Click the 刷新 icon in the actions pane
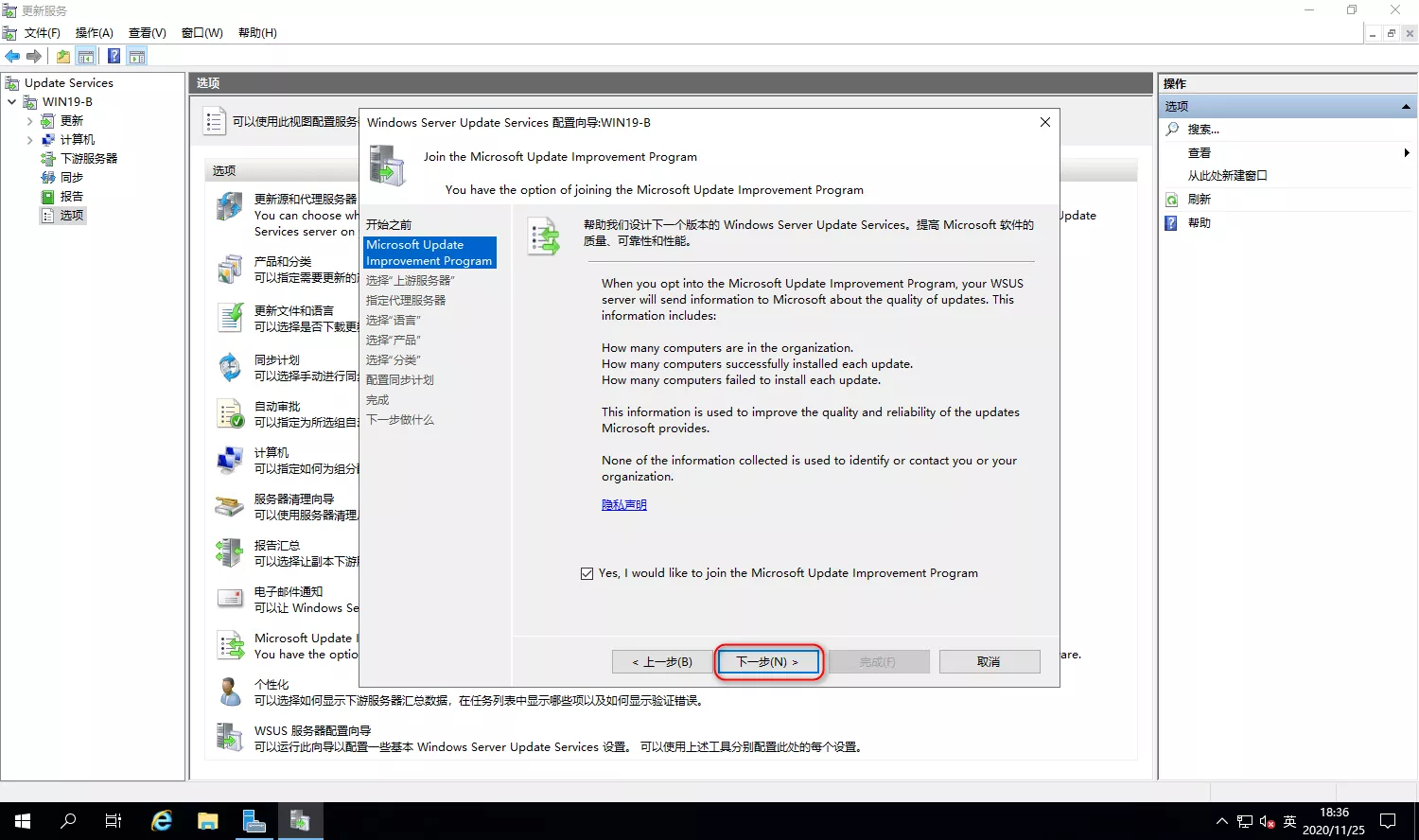Screen dimensions: 1419x840 [x=1172, y=200]
